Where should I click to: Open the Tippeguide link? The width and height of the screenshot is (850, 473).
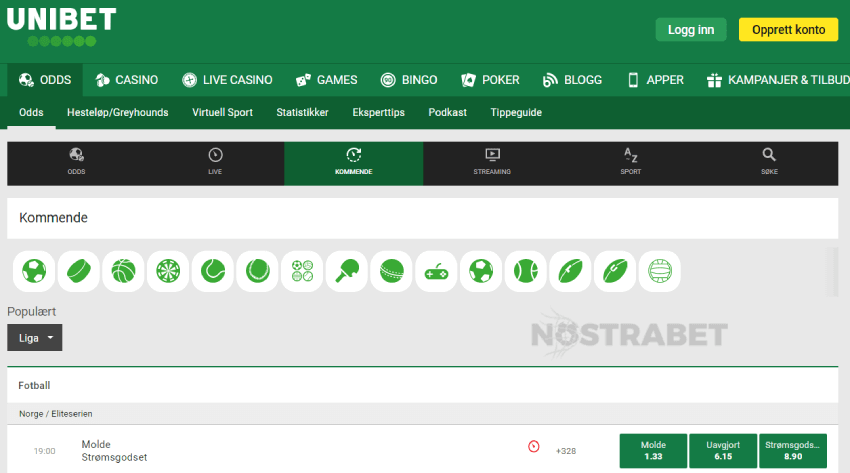point(516,112)
